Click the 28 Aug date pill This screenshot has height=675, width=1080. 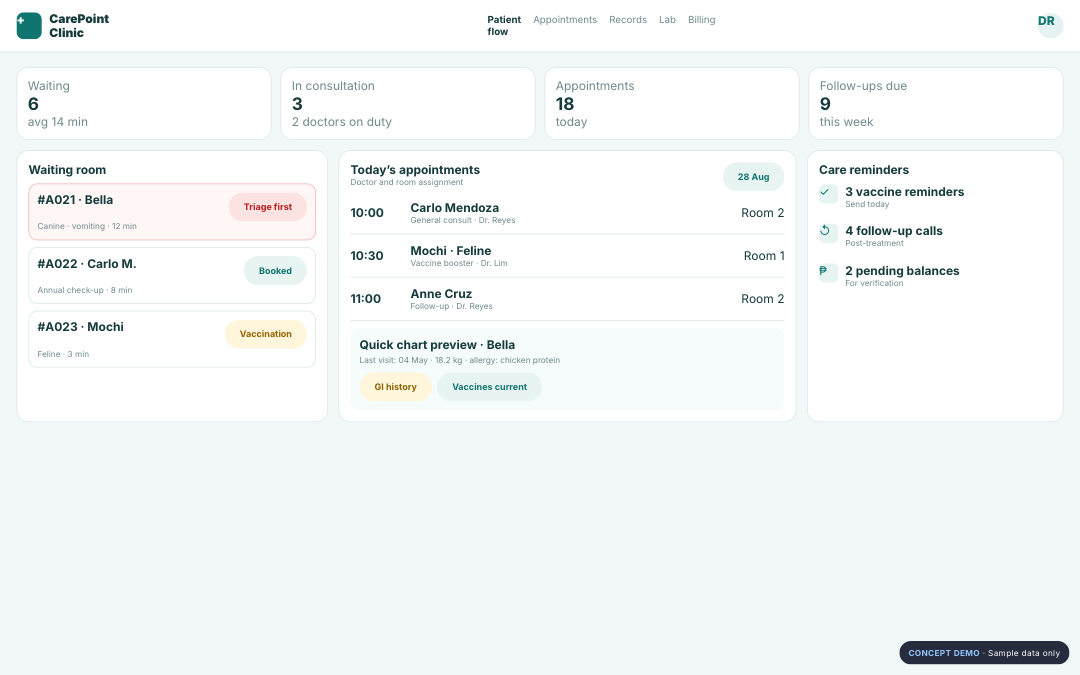[x=753, y=177]
